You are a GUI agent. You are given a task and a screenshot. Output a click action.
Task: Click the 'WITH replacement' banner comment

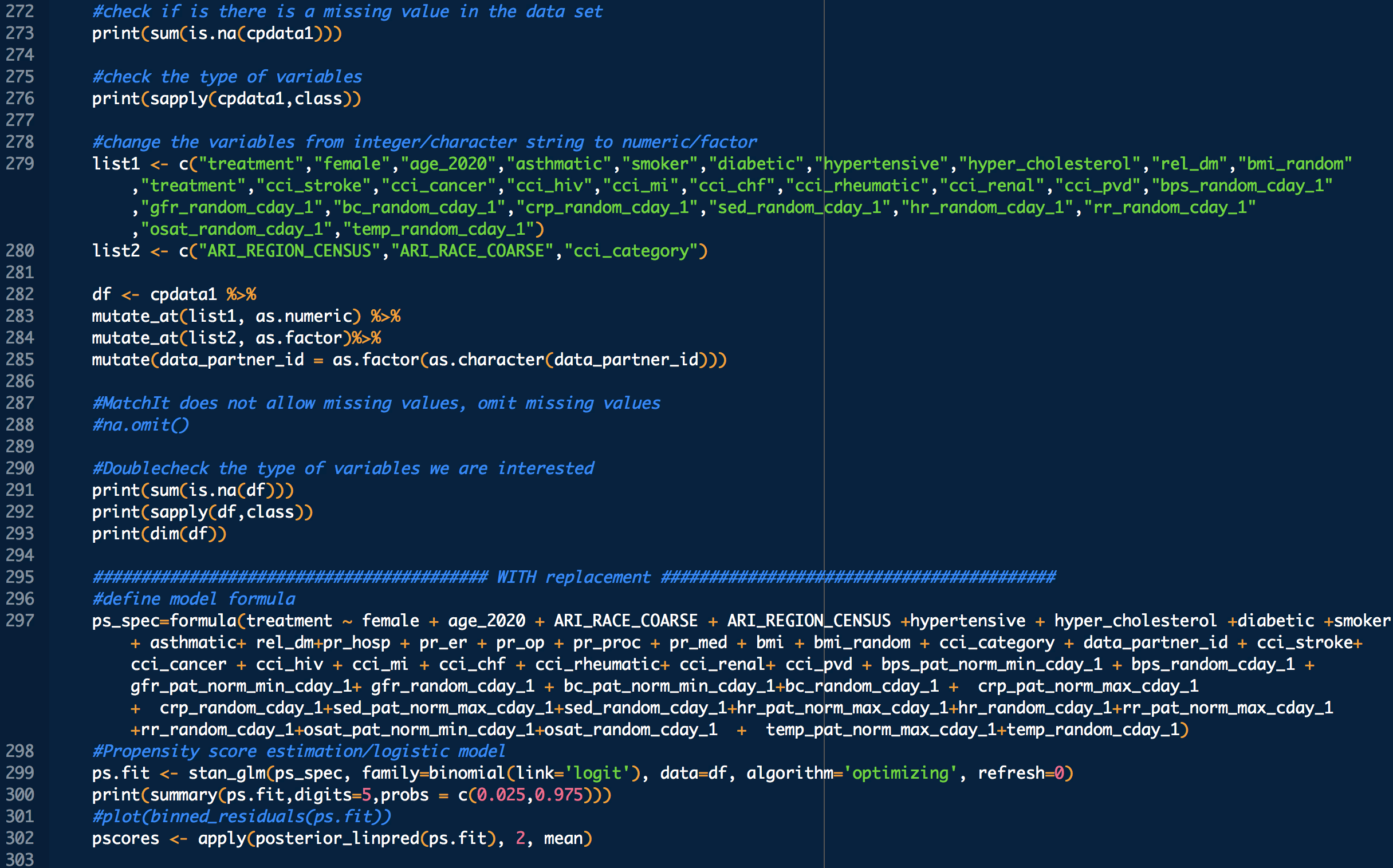[x=573, y=577]
